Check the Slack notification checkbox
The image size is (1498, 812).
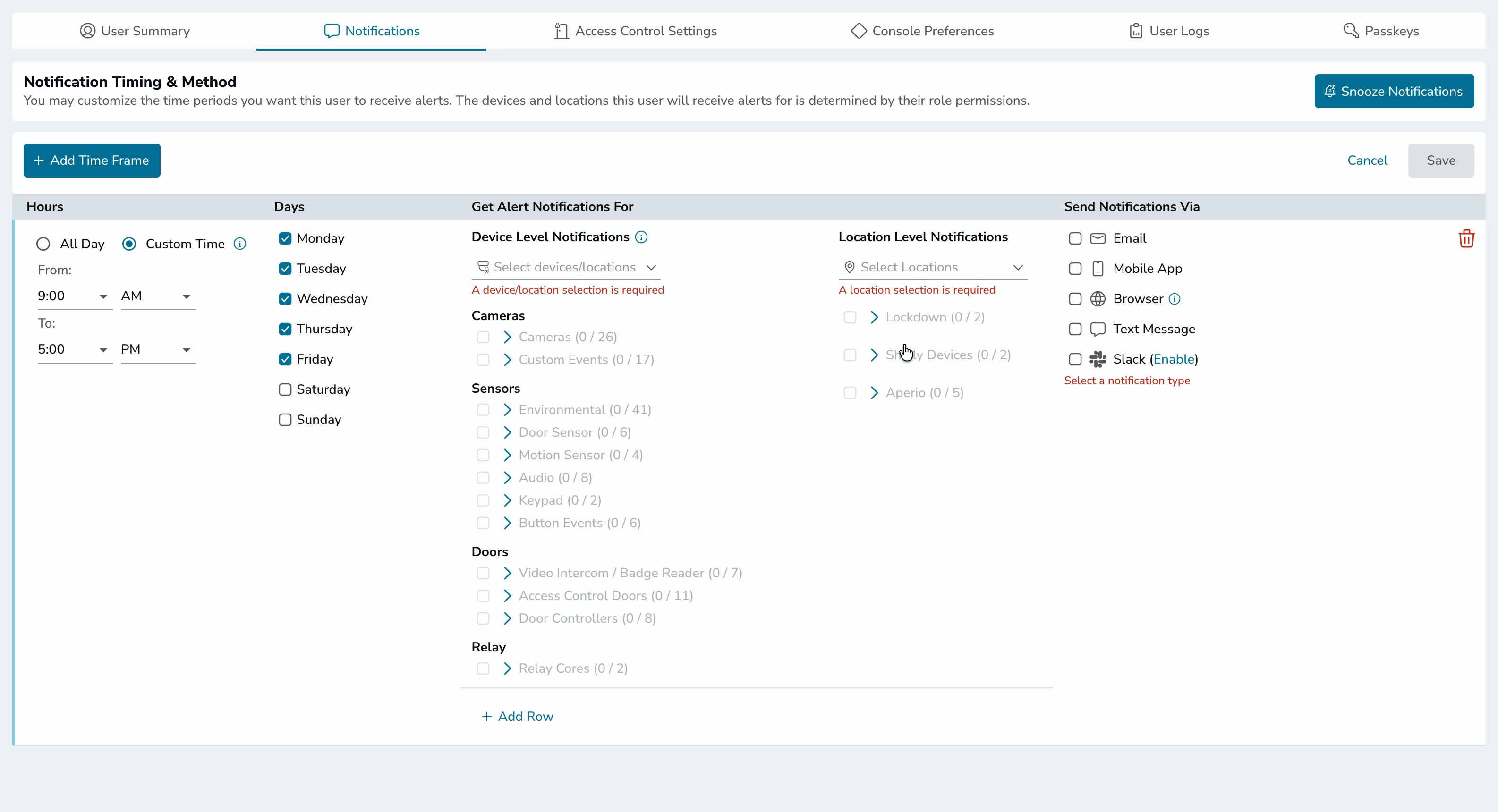1075,359
